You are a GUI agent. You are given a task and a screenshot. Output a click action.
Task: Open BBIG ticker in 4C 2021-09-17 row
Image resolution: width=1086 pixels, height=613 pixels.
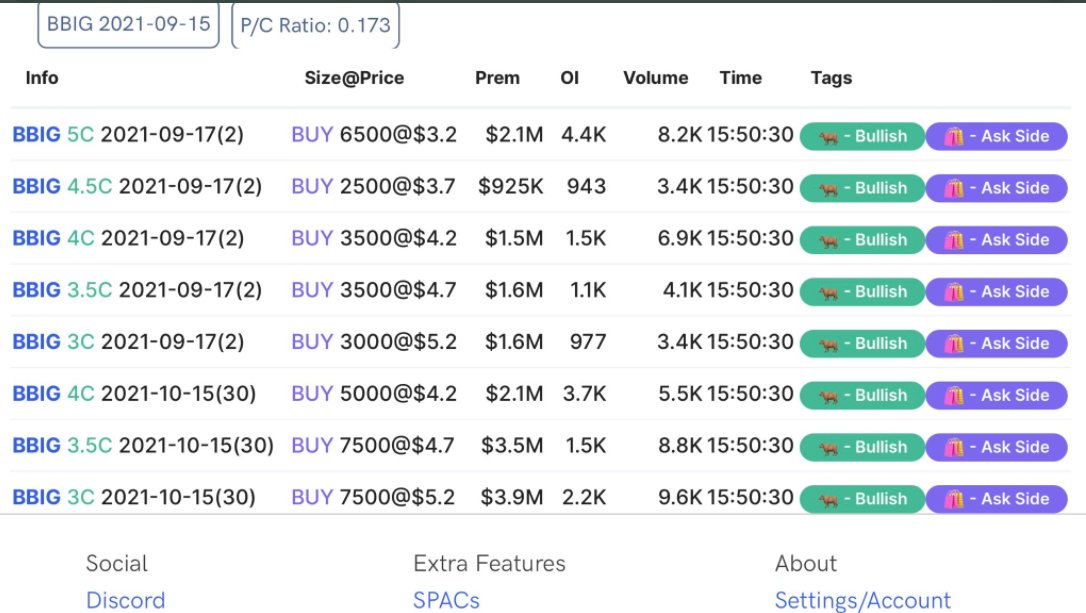[x=37, y=238]
